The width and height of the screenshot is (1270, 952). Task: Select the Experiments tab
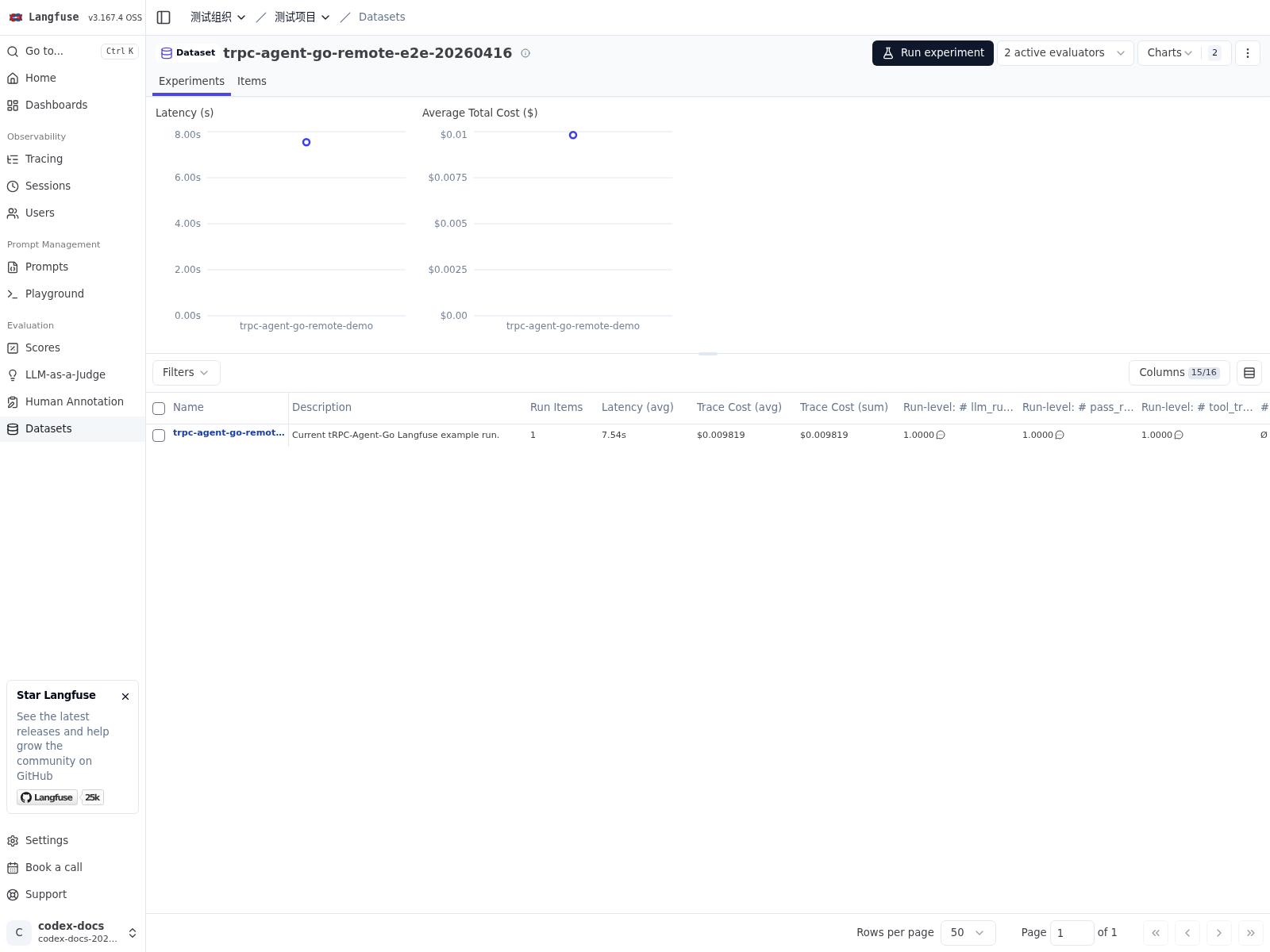[x=191, y=81]
